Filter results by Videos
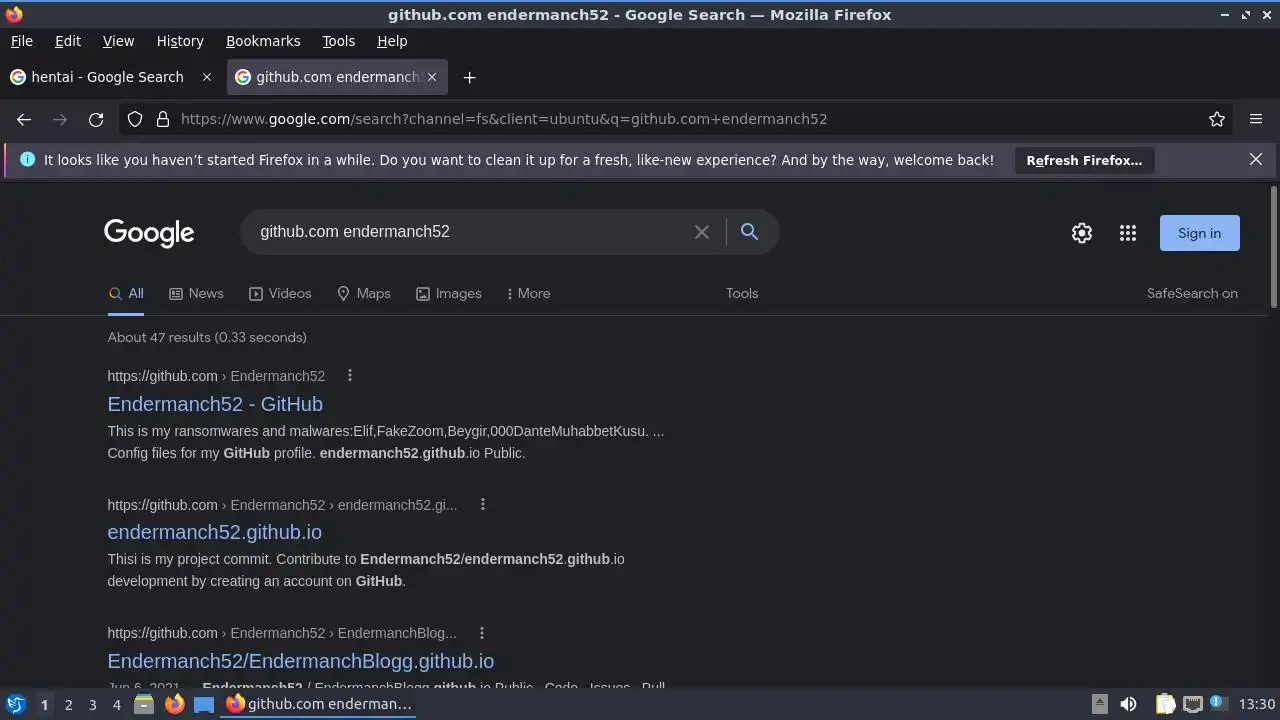Image resolution: width=1280 pixels, height=720 pixels. pyautogui.click(x=280, y=293)
